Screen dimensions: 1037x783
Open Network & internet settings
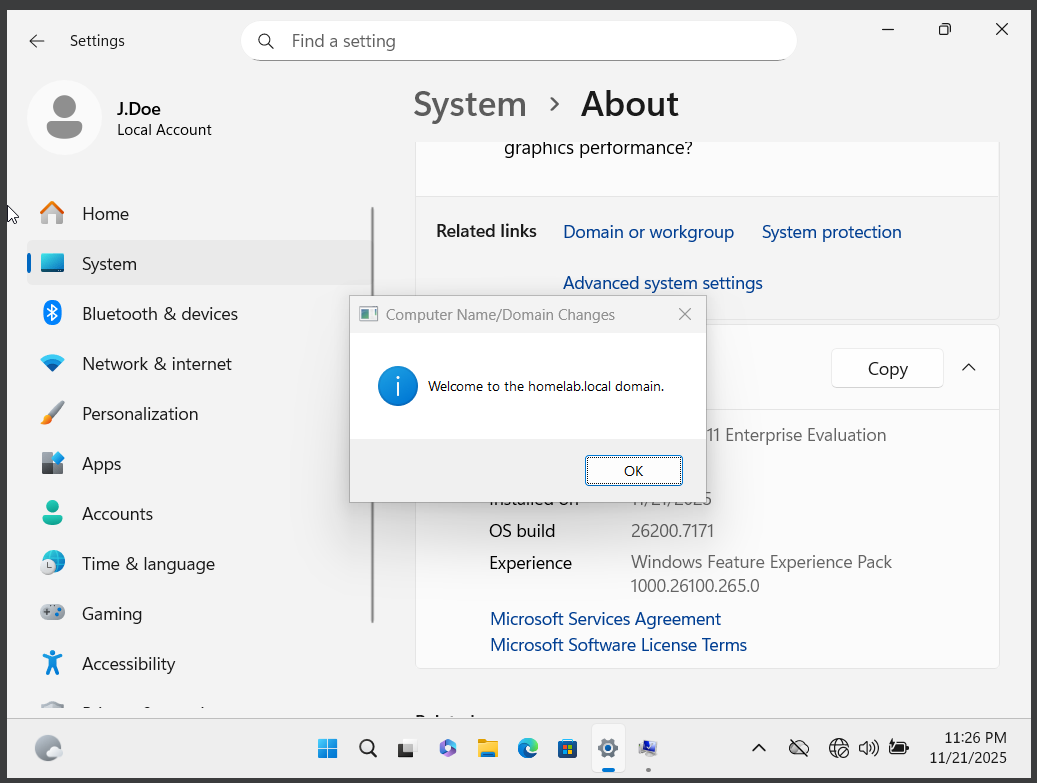pyautogui.click(x=156, y=364)
